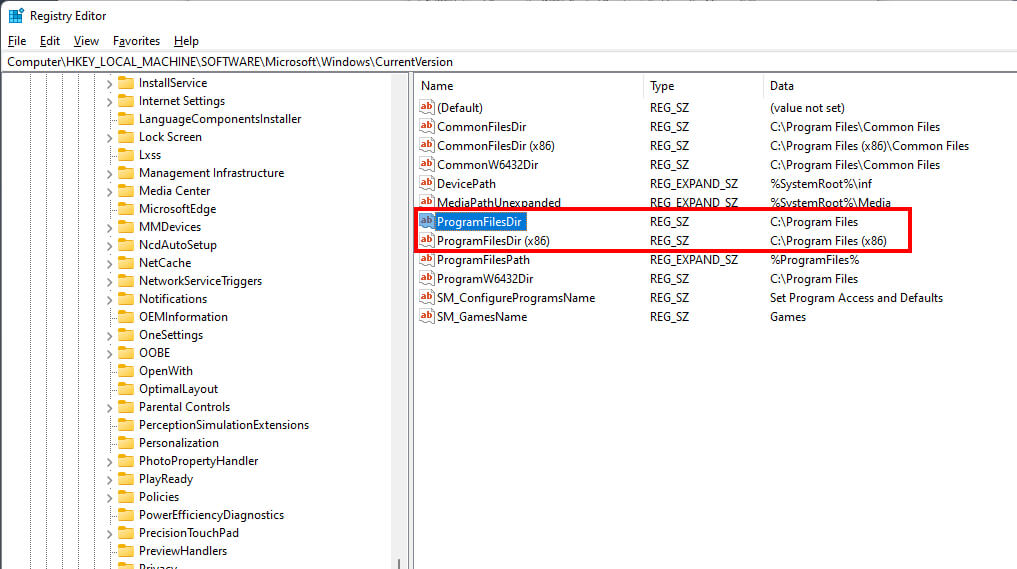Screen dimensions: 1017x569
Task: Expand the Lock Screen key
Action: (109, 138)
